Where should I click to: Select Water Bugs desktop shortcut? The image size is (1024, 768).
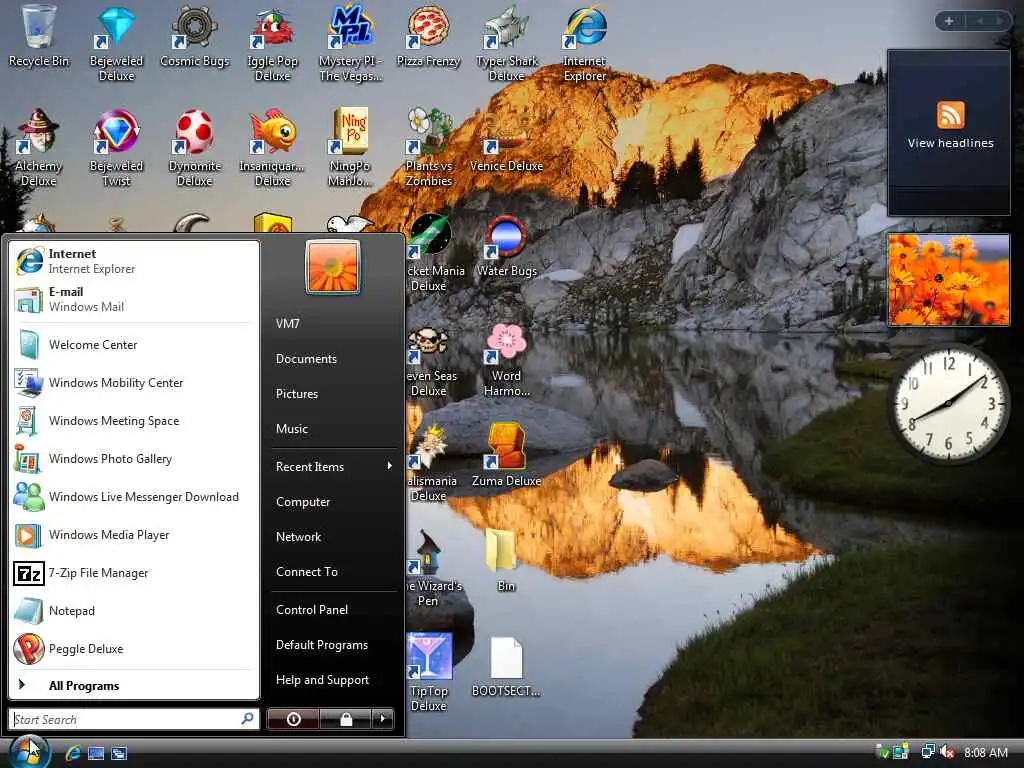507,247
